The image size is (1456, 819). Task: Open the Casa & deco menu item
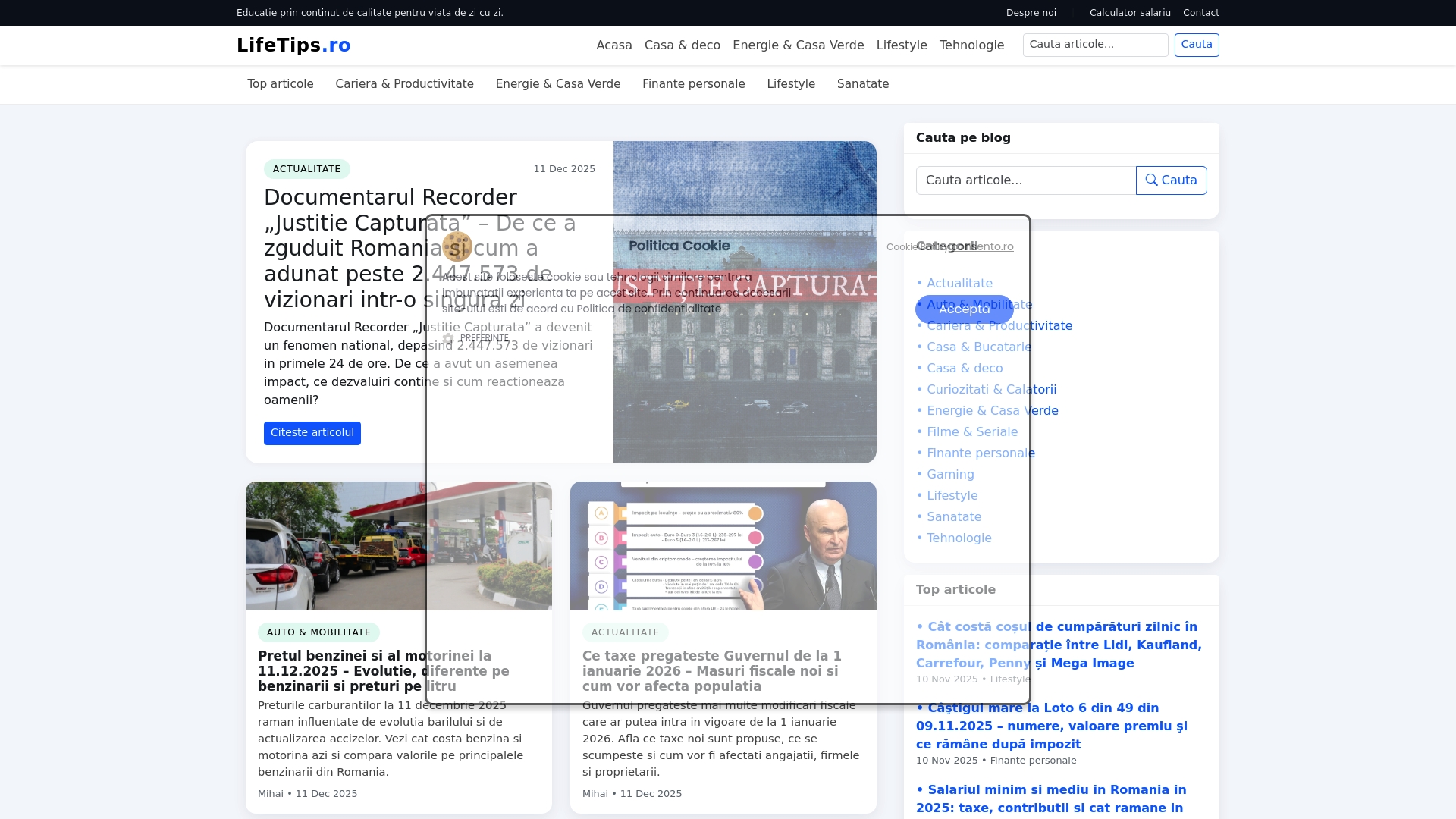682,45
